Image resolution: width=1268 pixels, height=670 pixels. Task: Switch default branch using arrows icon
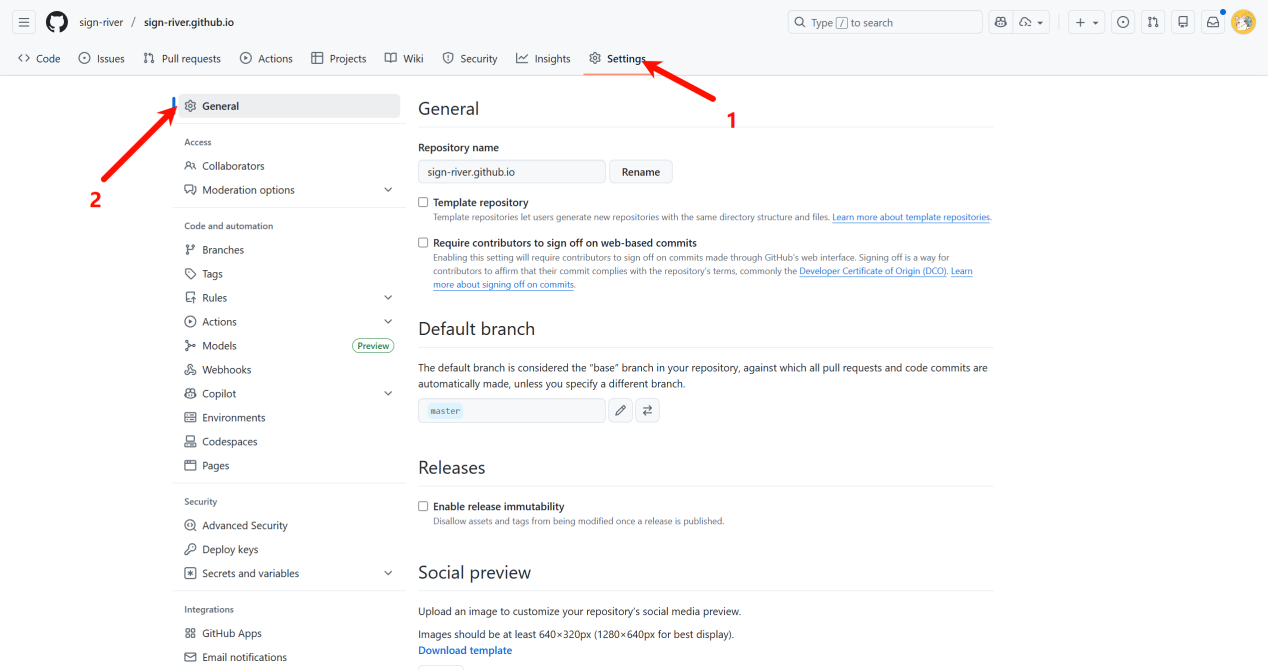pyautogui.click(x=648, y=410)
